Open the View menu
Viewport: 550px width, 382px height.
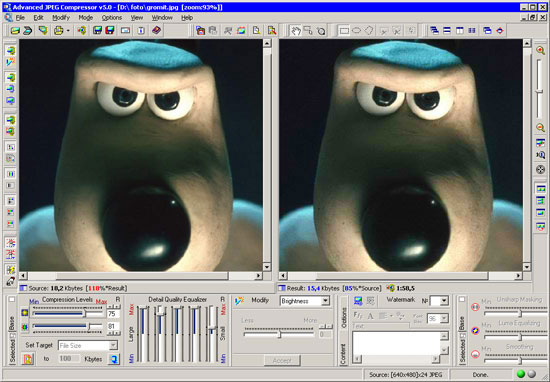pos(137,18)
